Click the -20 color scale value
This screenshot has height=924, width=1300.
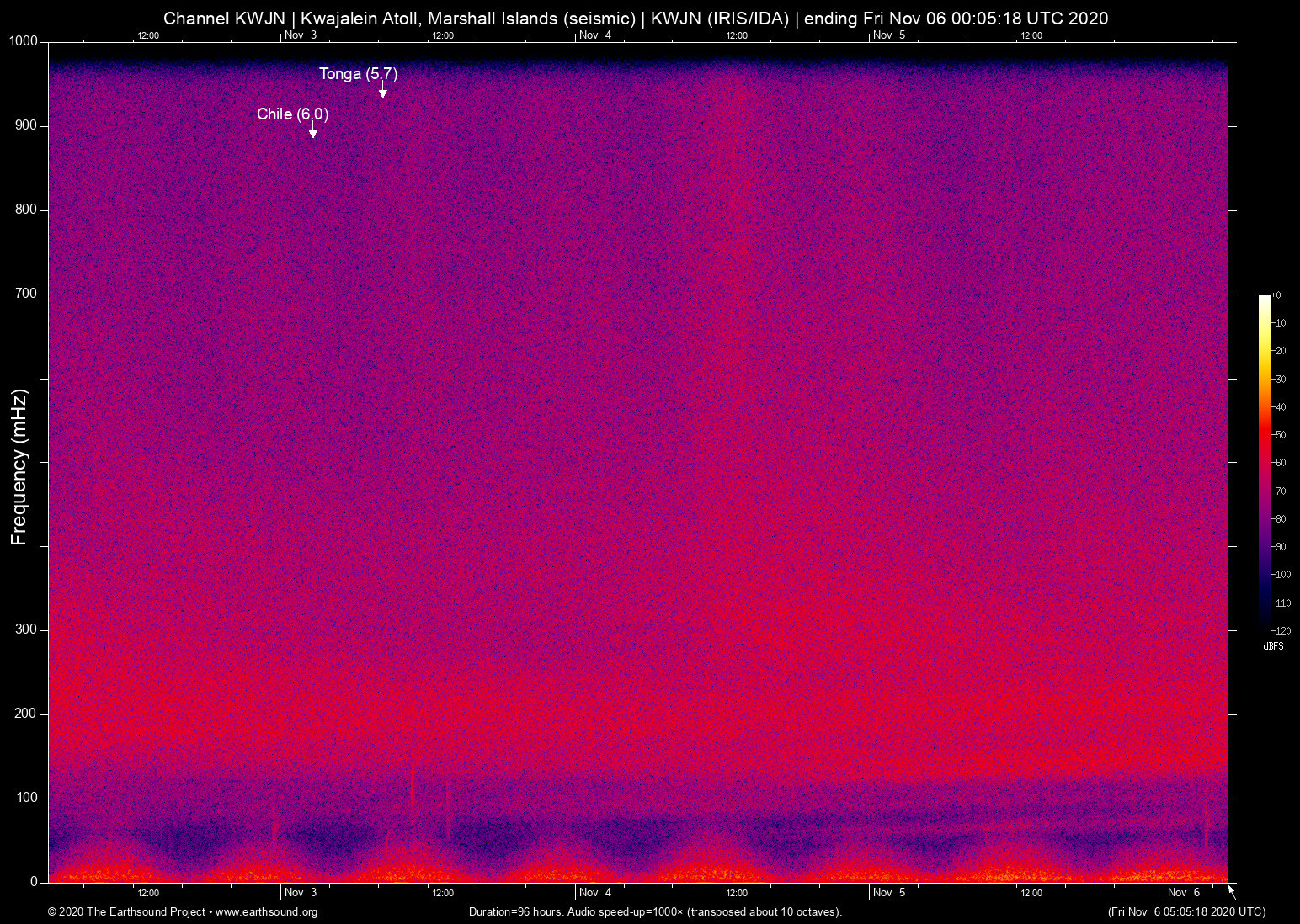(x=1279, y=351)
